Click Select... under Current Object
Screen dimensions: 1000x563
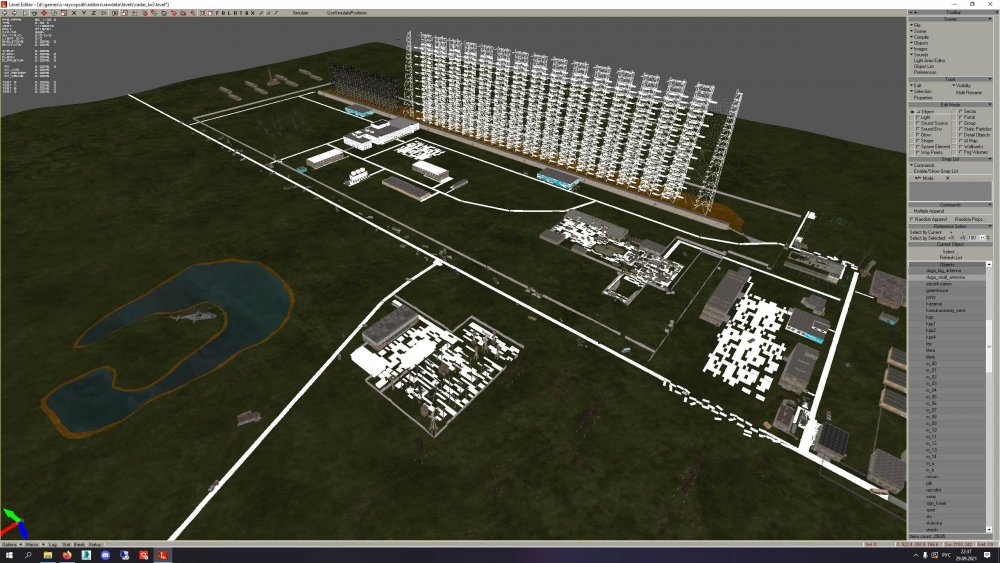tap(950, 252)
